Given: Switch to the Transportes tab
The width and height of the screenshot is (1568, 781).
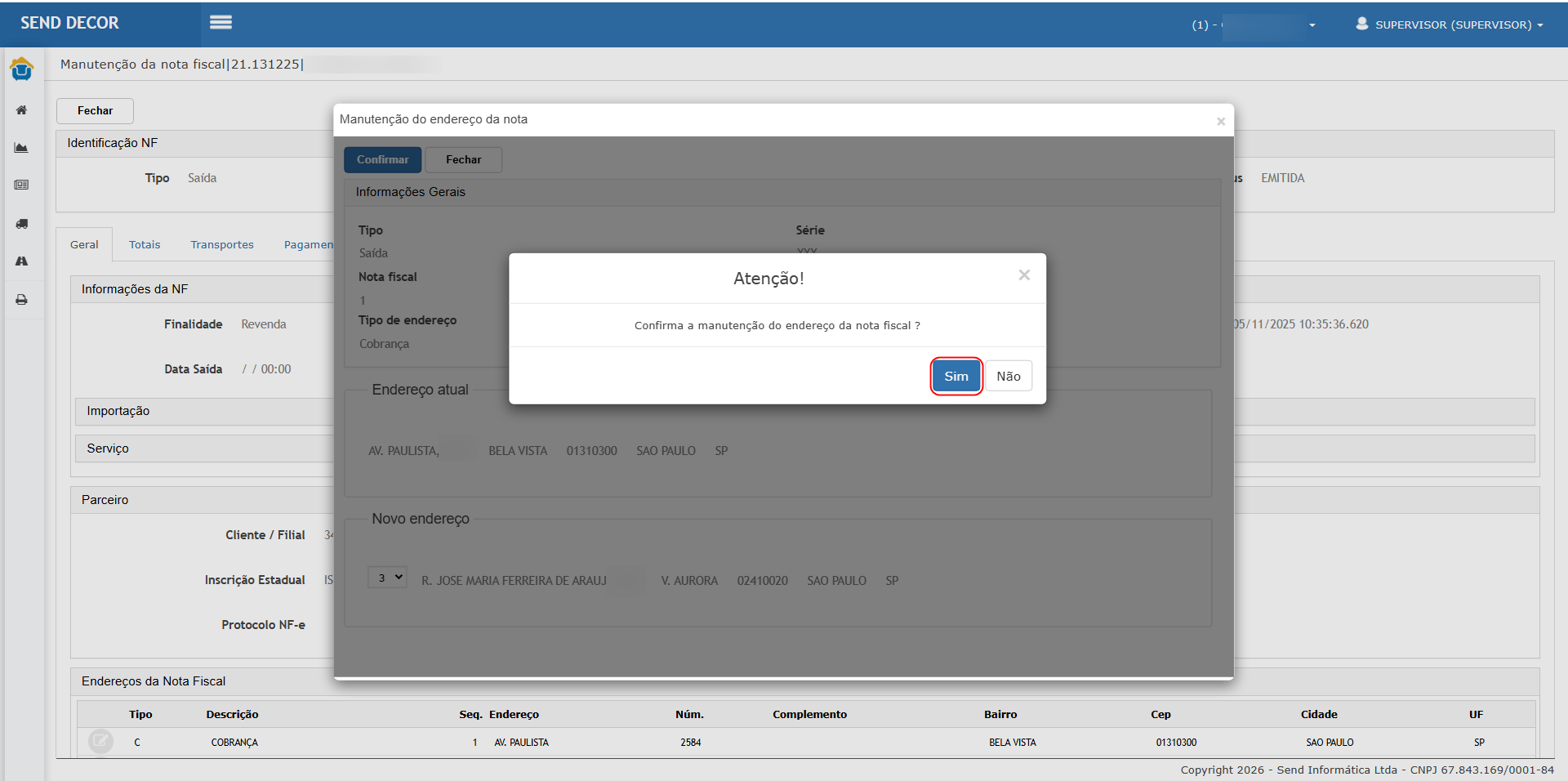Looking at the screenshot, I should point(222,245).
